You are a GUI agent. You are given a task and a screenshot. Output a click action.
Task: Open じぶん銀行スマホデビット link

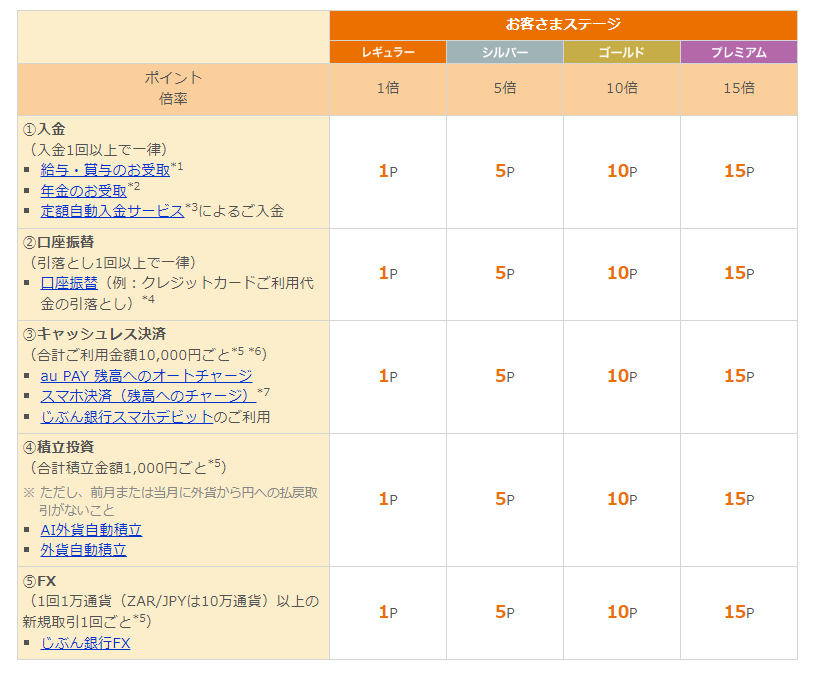pyautogui.click(x=127, y=416)
